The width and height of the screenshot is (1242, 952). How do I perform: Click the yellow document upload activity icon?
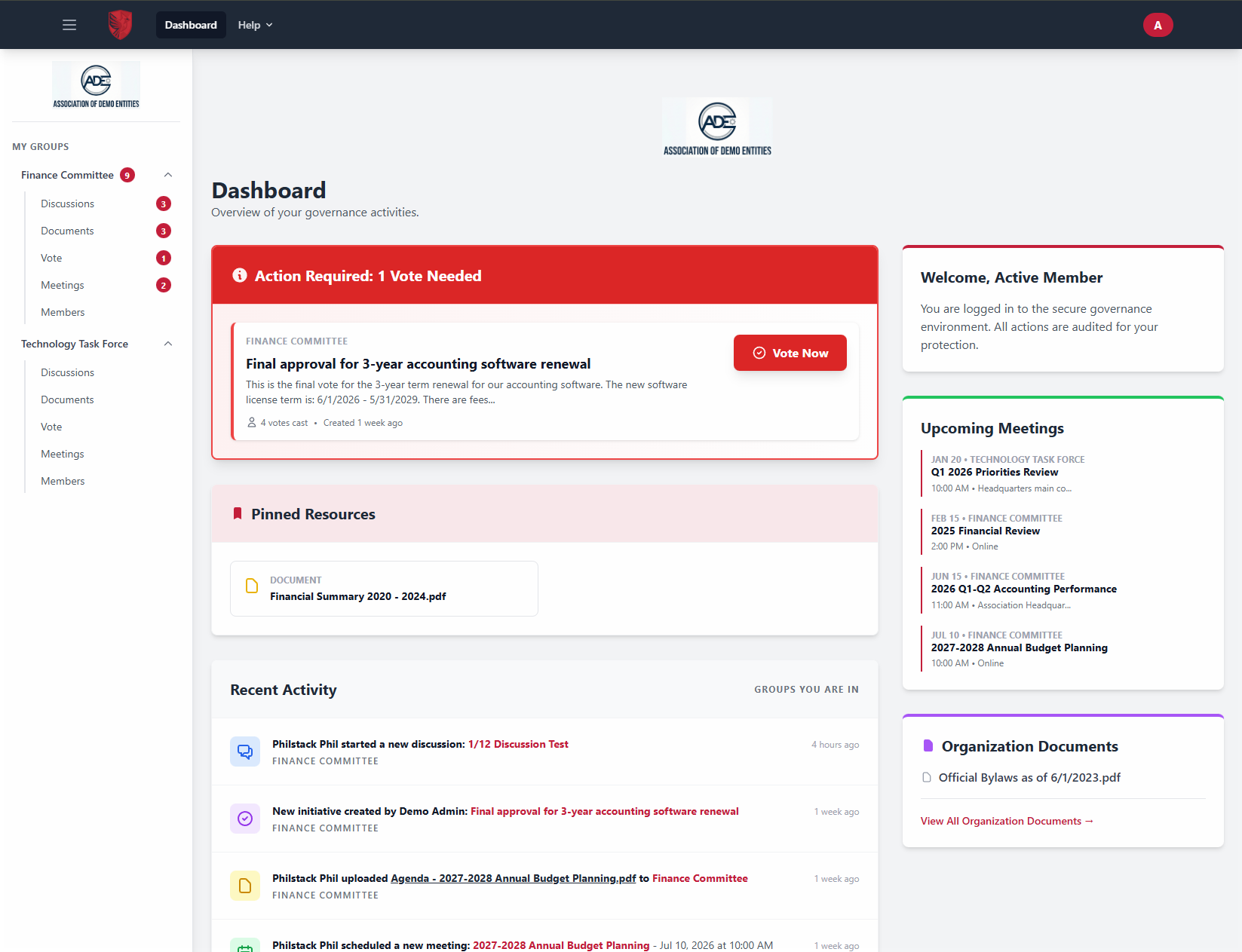[245, 886]
